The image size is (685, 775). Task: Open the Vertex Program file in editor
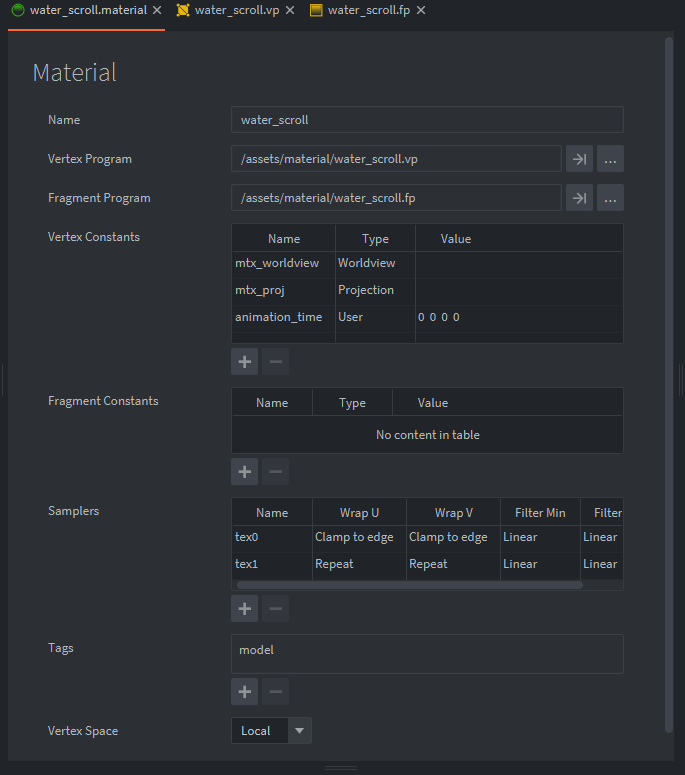[580, 159]
